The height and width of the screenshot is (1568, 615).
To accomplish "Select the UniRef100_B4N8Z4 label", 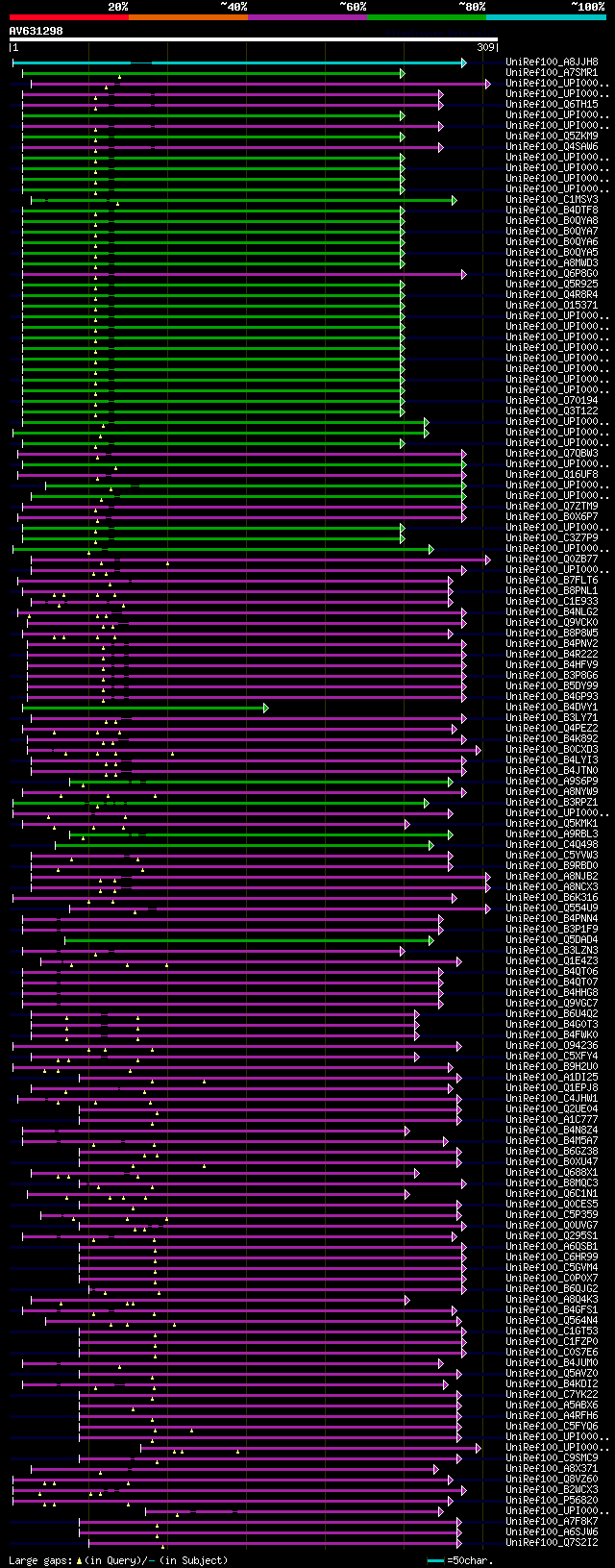I will pos(552,1131).
